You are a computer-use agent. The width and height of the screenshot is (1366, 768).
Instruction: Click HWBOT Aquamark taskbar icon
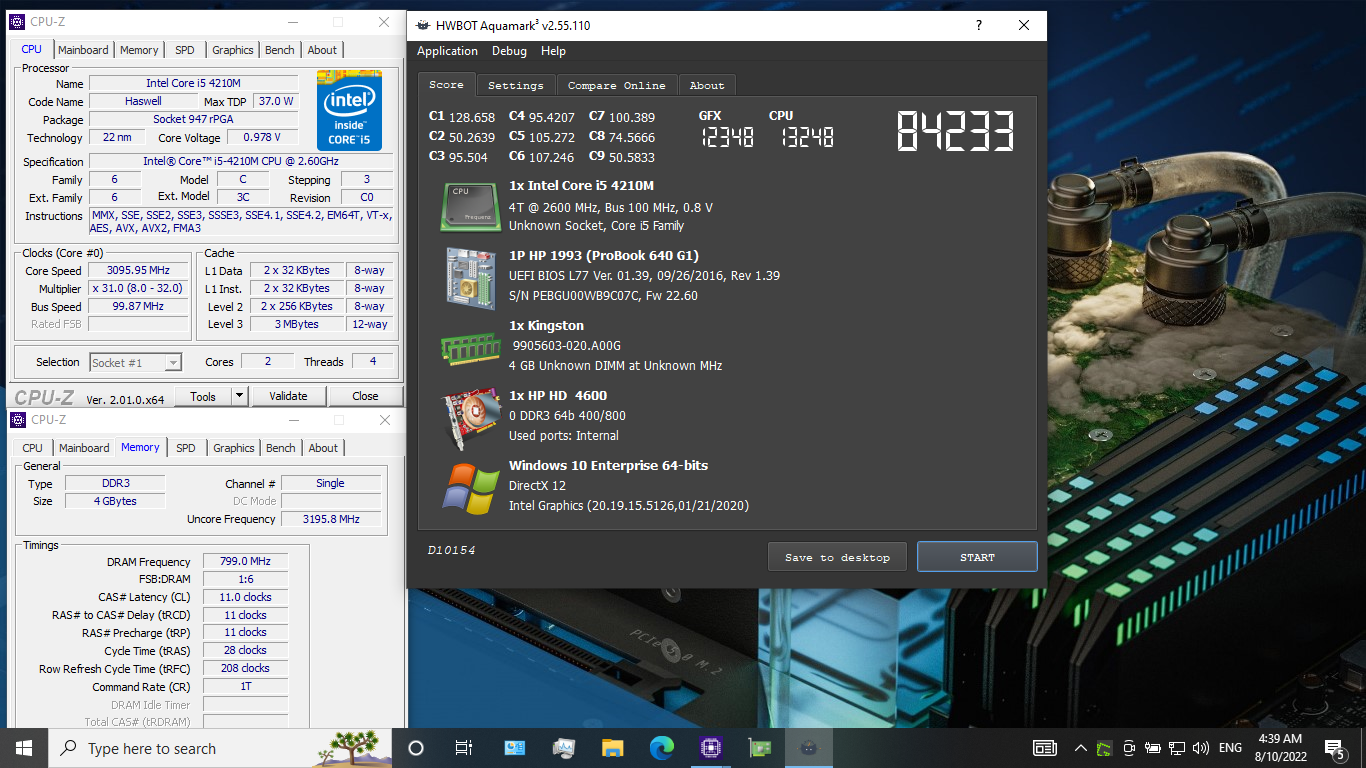tap(808, 748)
